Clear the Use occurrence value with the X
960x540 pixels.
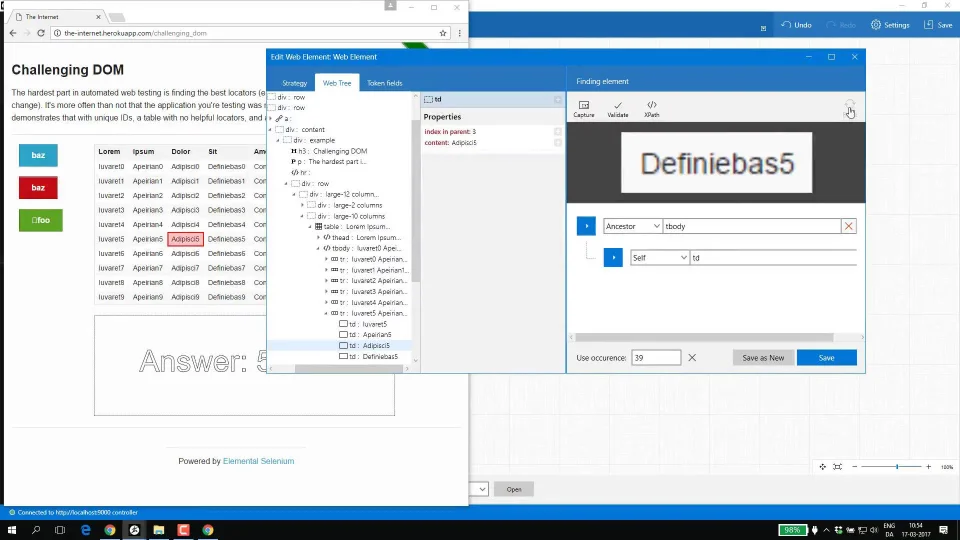(x=692, y=358)
